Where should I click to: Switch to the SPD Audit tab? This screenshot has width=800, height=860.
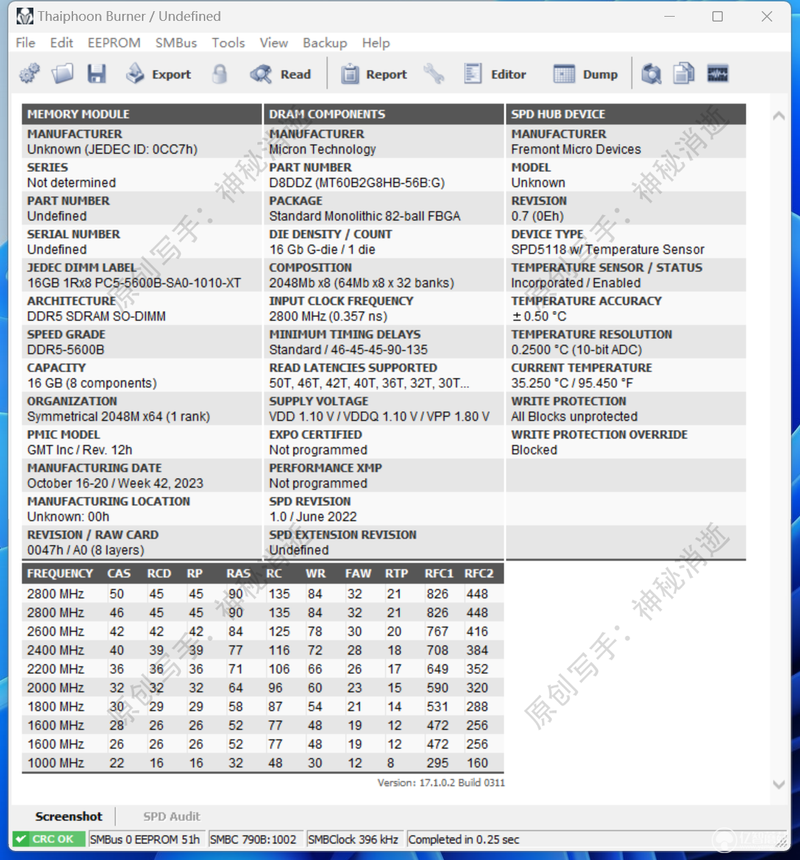172,816
